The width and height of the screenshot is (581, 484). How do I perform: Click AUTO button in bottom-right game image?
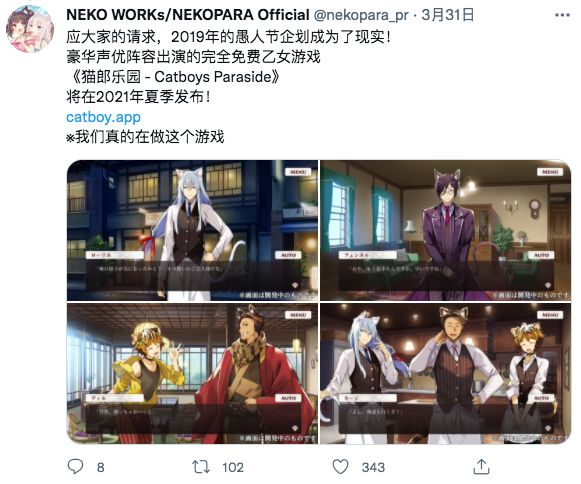[541, 398]
